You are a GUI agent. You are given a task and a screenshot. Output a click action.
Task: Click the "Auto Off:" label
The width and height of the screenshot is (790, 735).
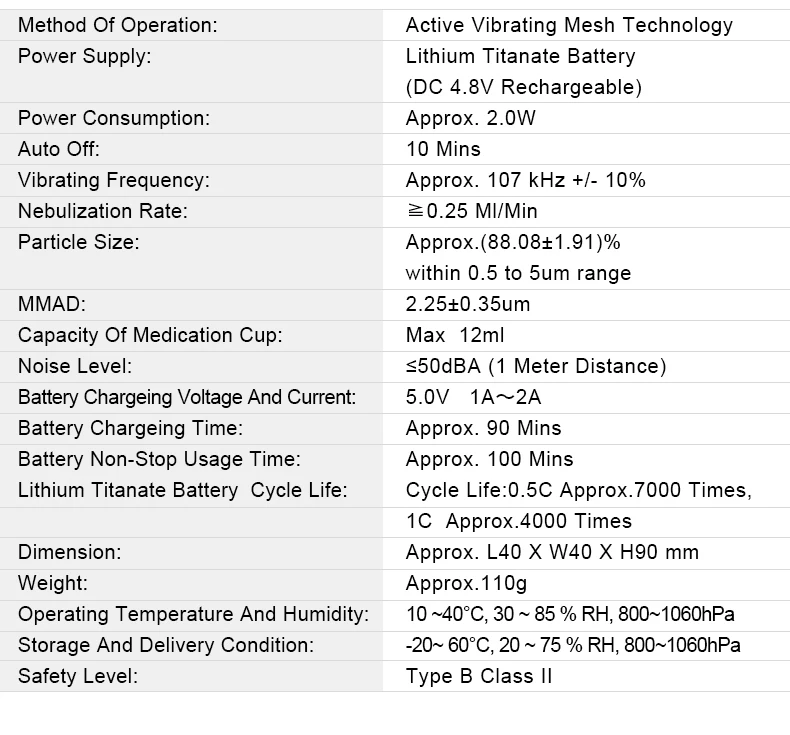59,149
